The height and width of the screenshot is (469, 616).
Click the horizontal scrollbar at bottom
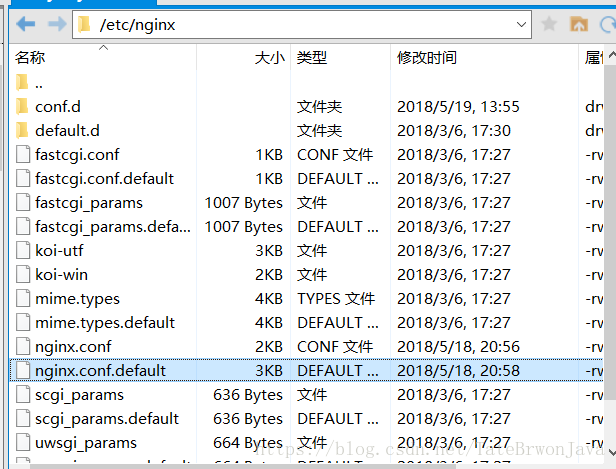click(244, 466)
